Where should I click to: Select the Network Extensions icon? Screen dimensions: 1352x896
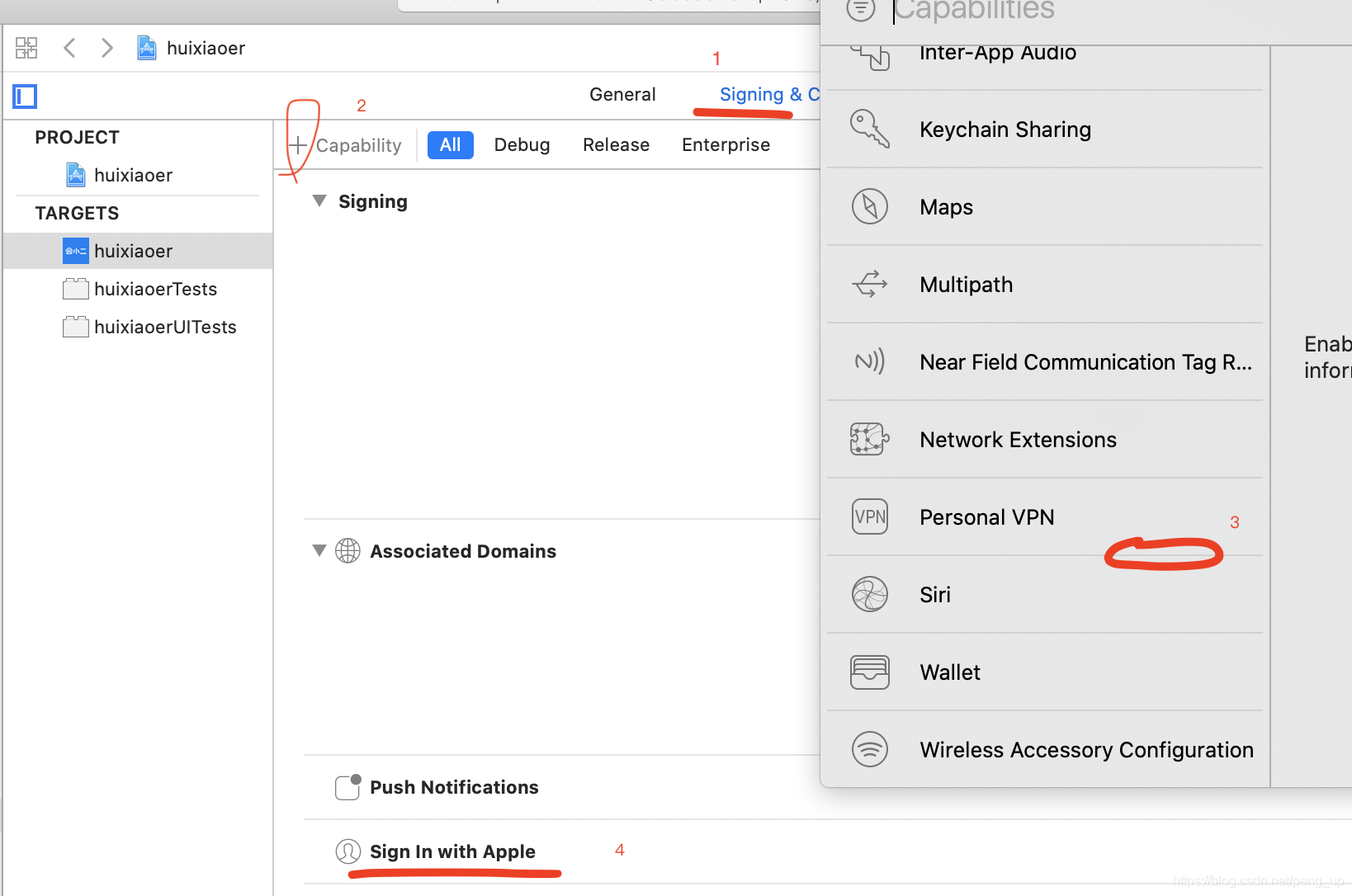coord(870,439)
